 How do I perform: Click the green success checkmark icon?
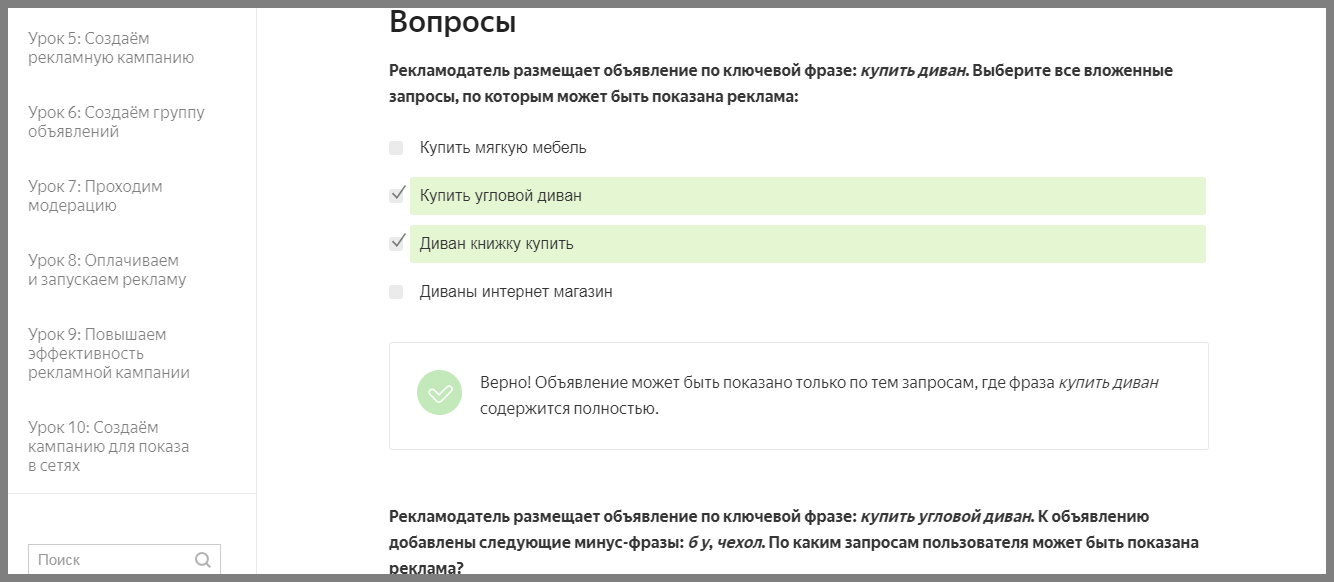[439, 394]
